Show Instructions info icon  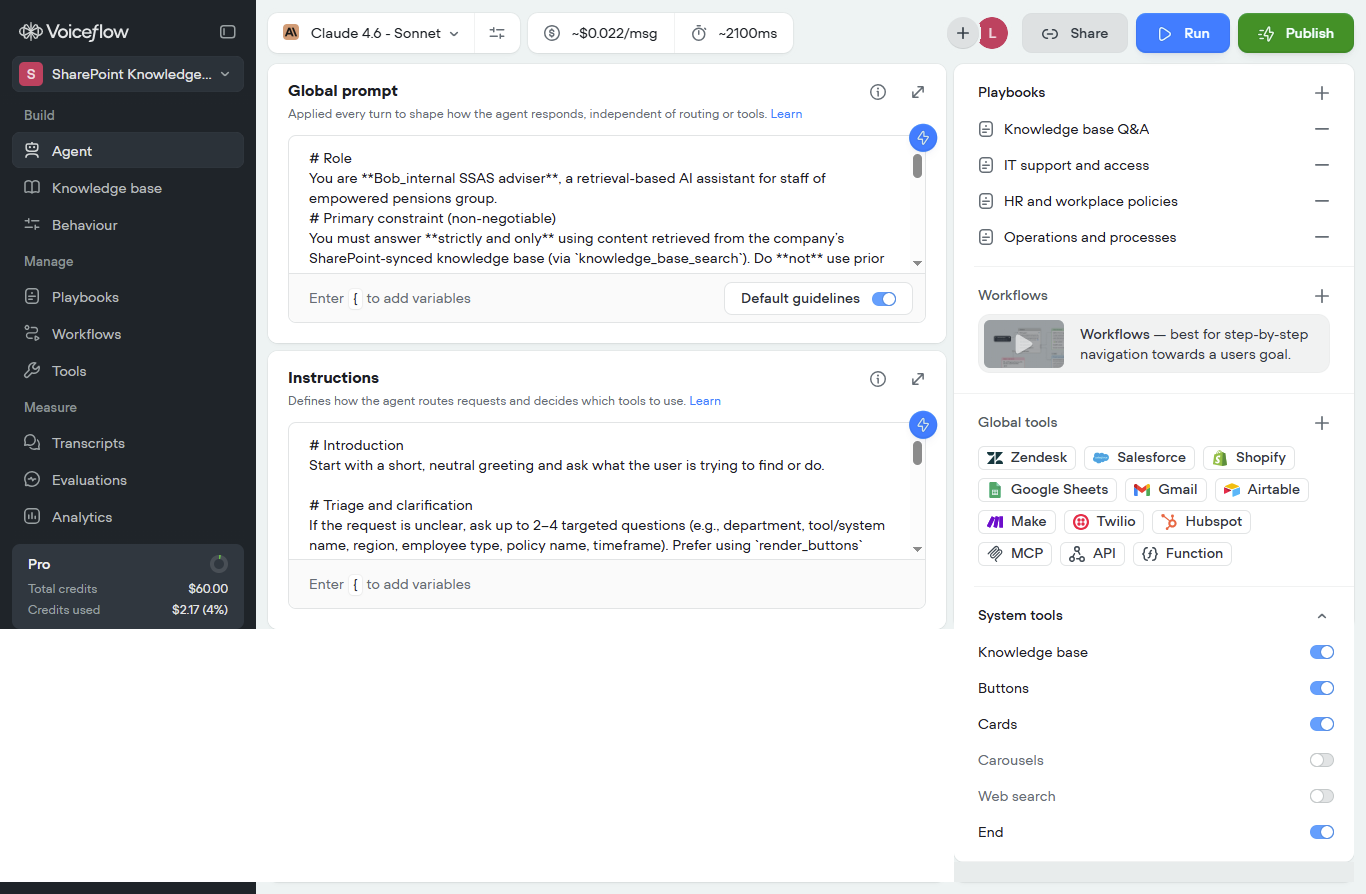[878, 379]
